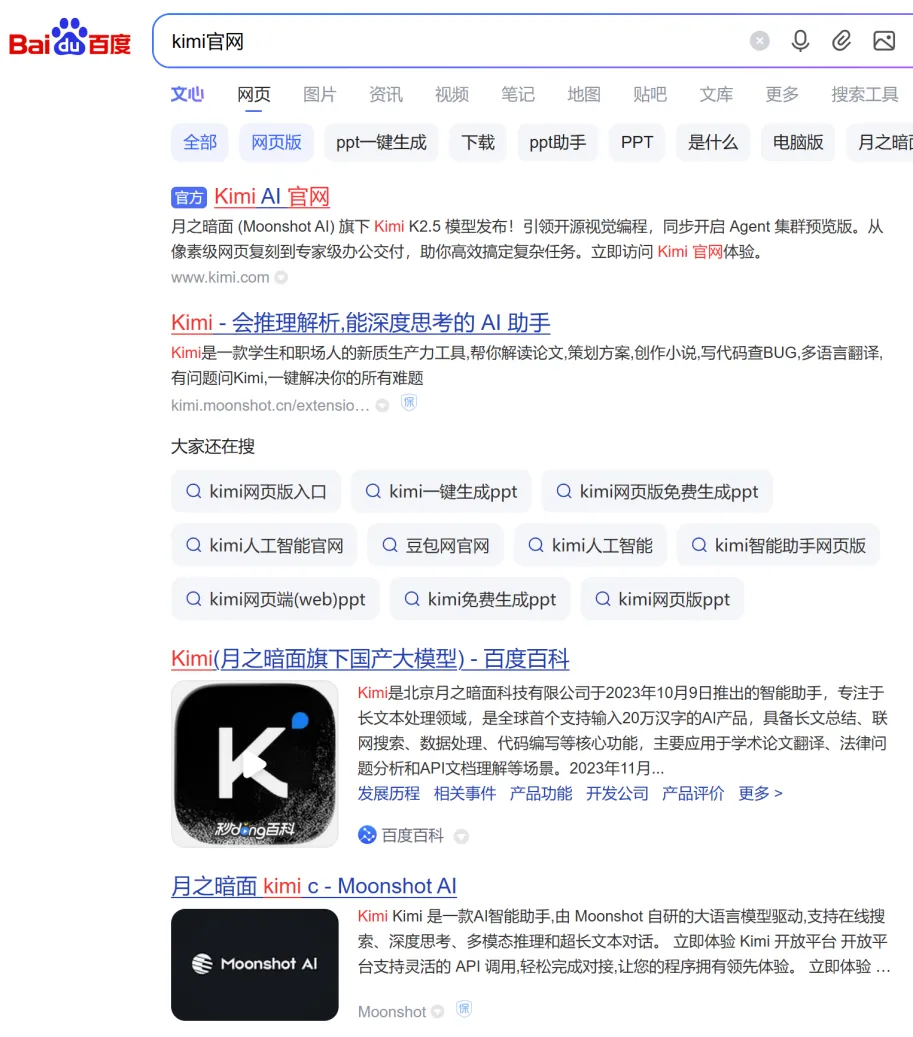Click the 官方 badge icon
This screenshot has width=913, height=1037.
189,197
